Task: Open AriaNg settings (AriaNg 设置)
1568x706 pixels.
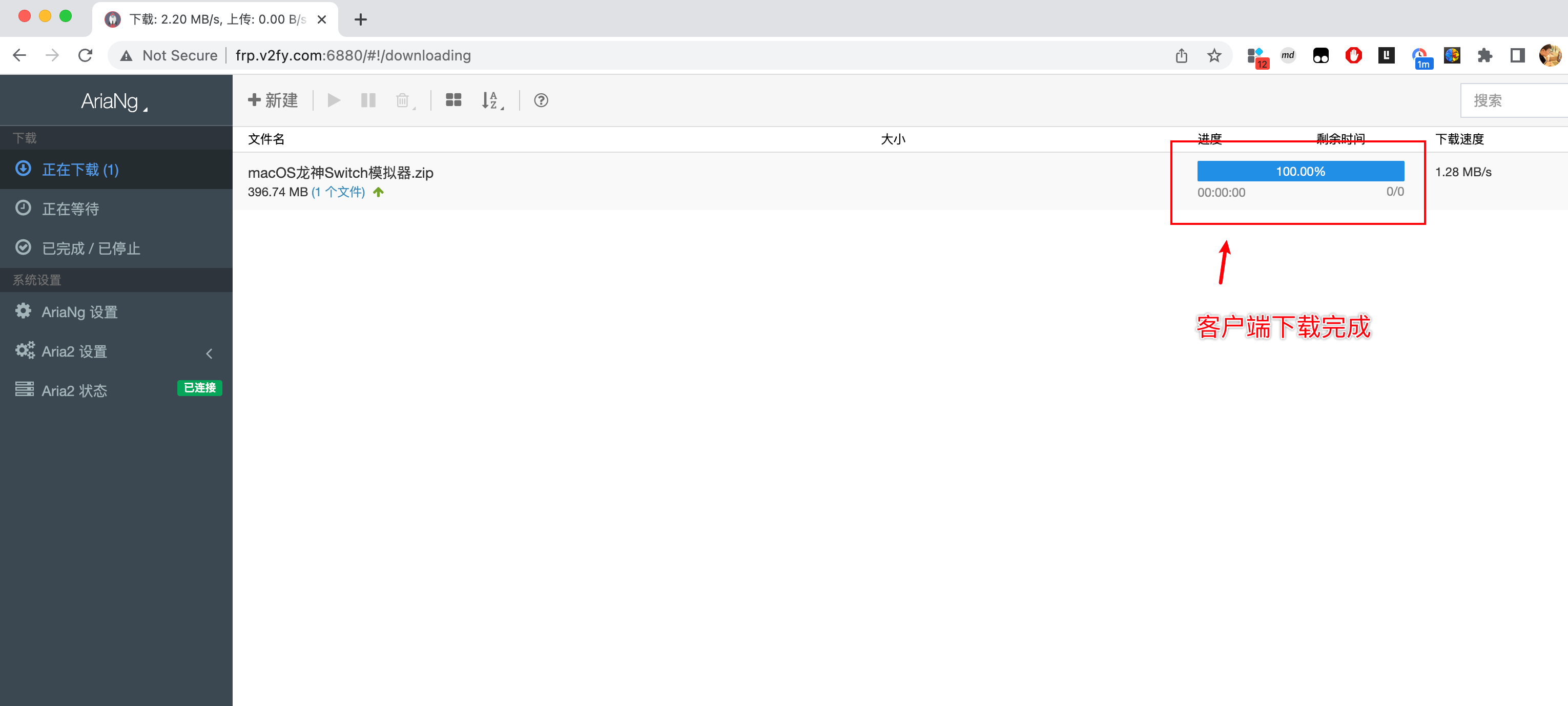Action: (x=79, y=312)
